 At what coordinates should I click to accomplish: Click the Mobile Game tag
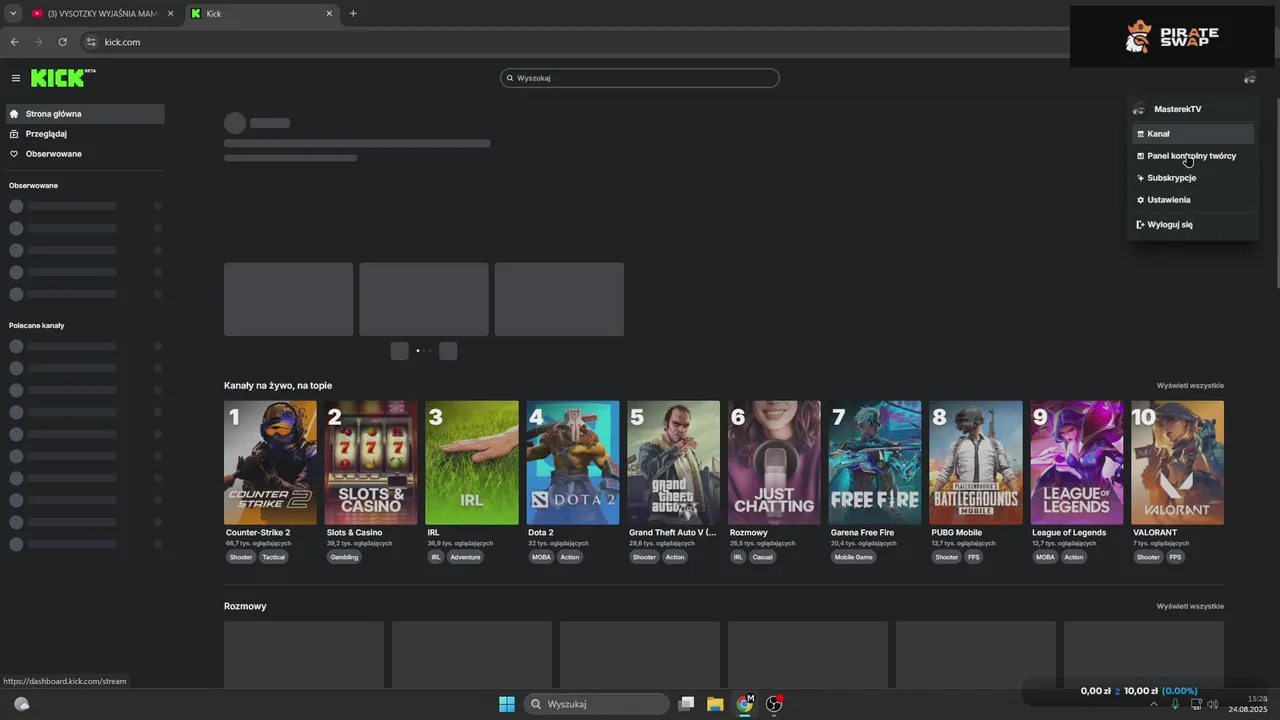[854, 557]
